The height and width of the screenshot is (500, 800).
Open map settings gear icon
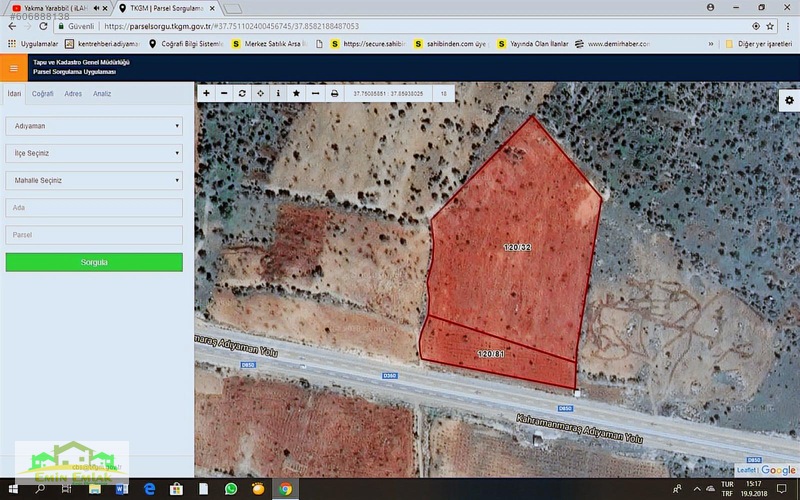[x=789, y=100]
